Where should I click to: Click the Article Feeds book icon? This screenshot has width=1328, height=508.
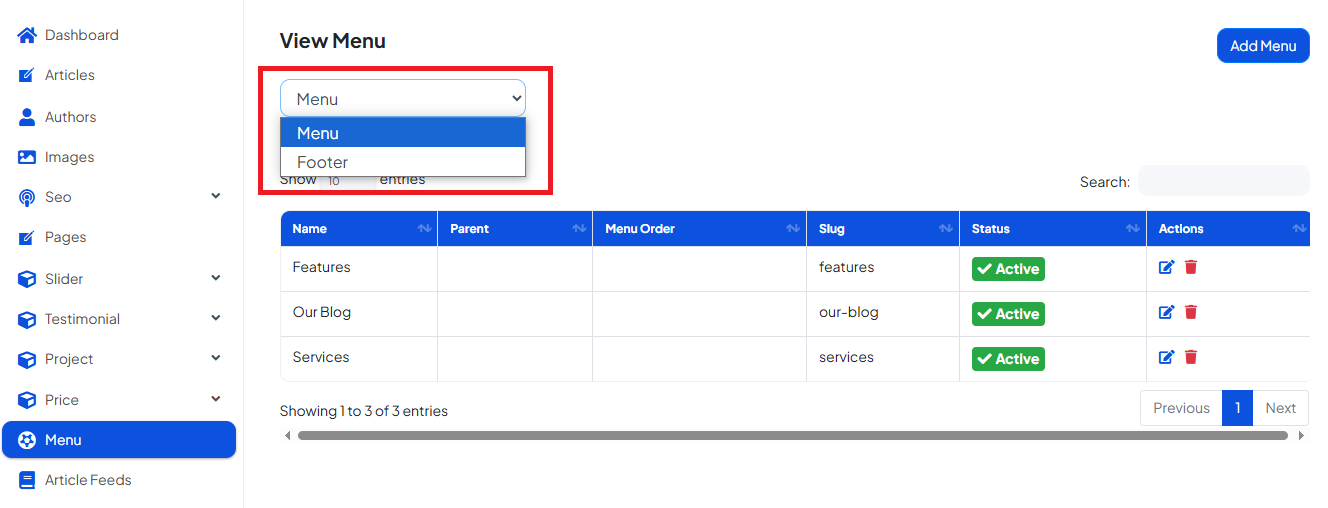[27, 480]
